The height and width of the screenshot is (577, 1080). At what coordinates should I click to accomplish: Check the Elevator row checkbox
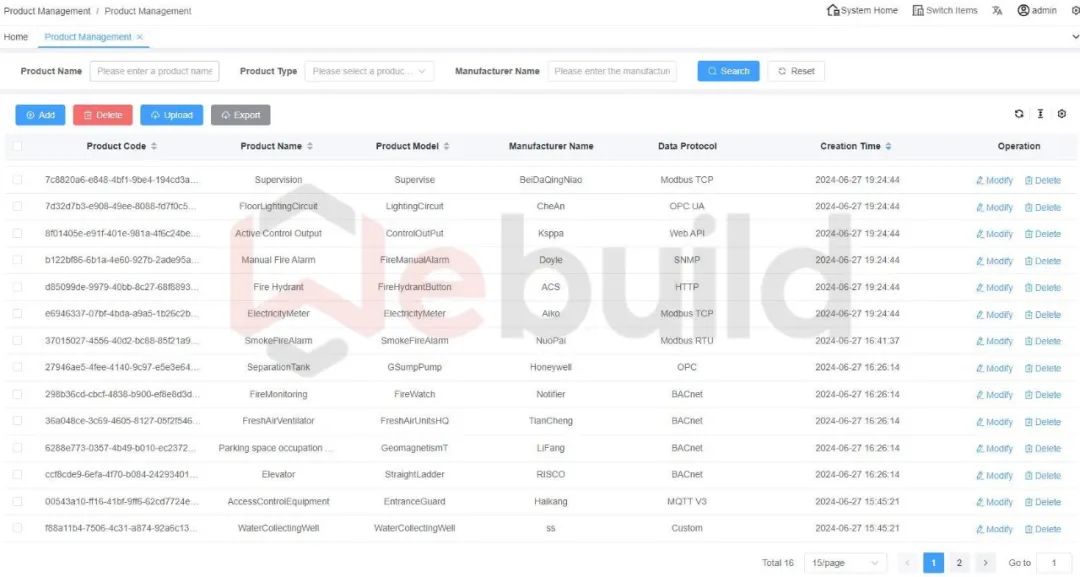17,474
